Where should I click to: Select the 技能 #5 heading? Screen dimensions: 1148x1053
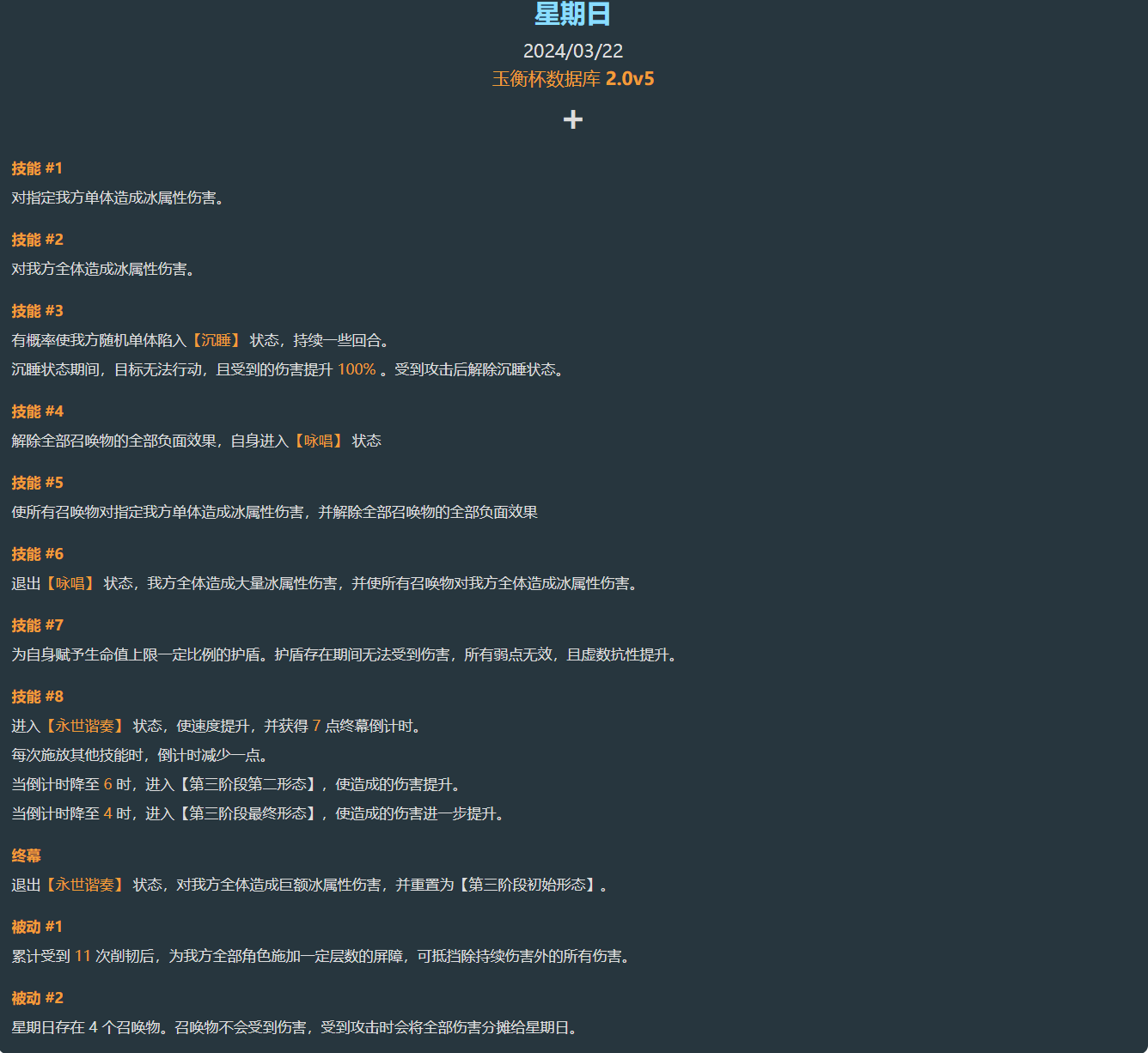click(x=37, y=483)
